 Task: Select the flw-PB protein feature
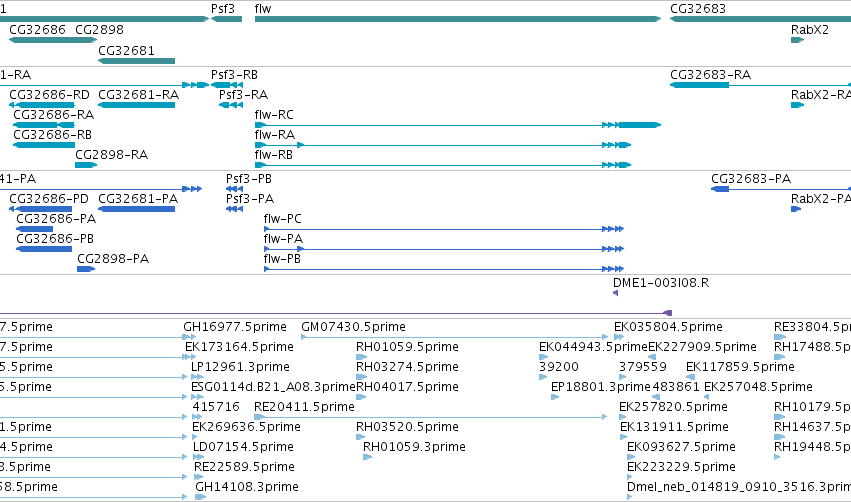click(444, 269)
